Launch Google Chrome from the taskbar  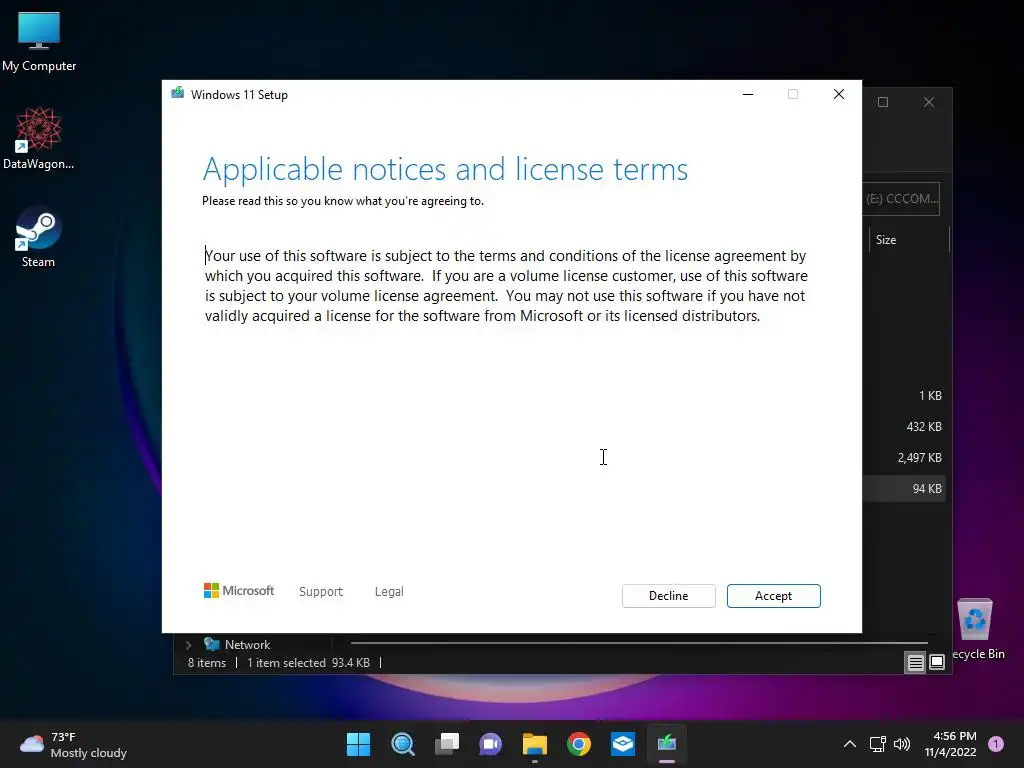click(579, 744)
